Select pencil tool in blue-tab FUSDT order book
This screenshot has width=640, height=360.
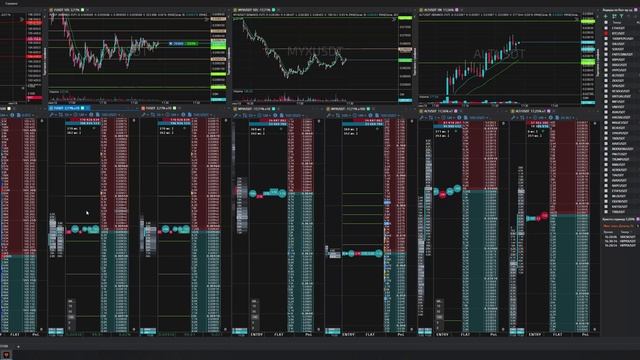pyautogui.click(x=51, y=115)
